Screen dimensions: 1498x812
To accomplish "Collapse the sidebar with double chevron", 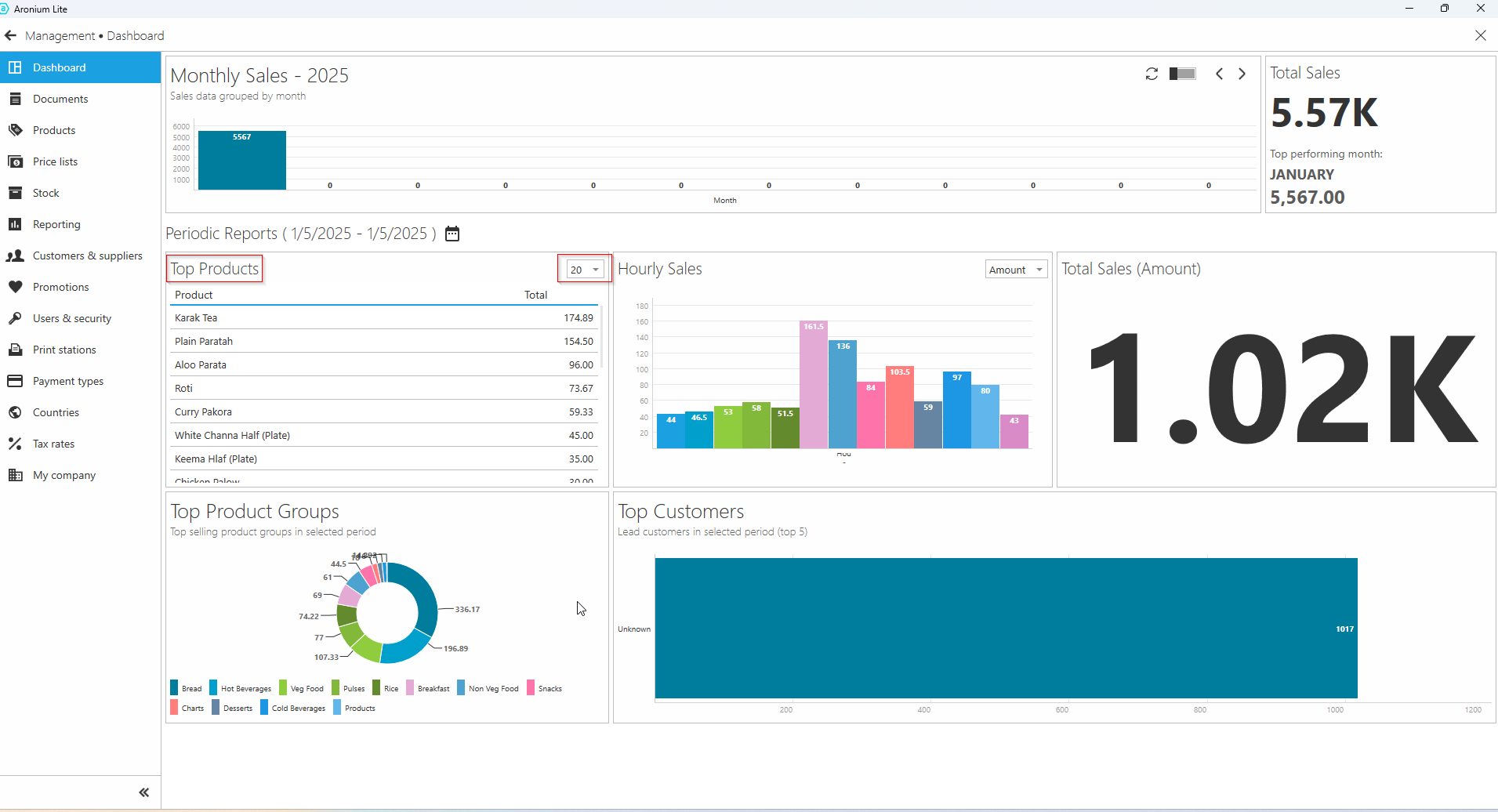I will click(x=143, y=792).
